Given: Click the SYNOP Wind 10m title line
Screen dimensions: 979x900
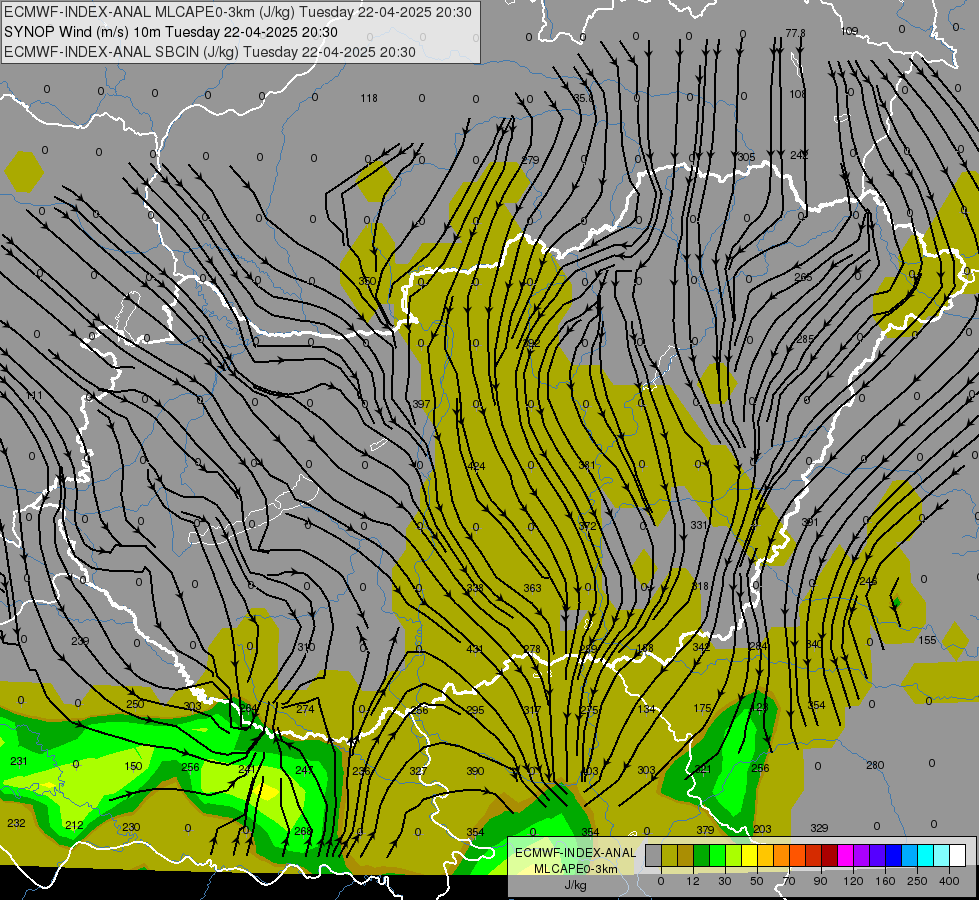Looking at the screenshot, I should [170, 32].
